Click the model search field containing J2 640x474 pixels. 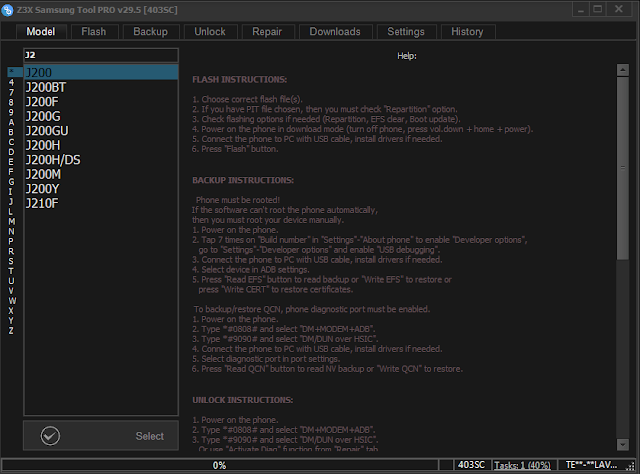pyautogui.click(x=101, y=55)
